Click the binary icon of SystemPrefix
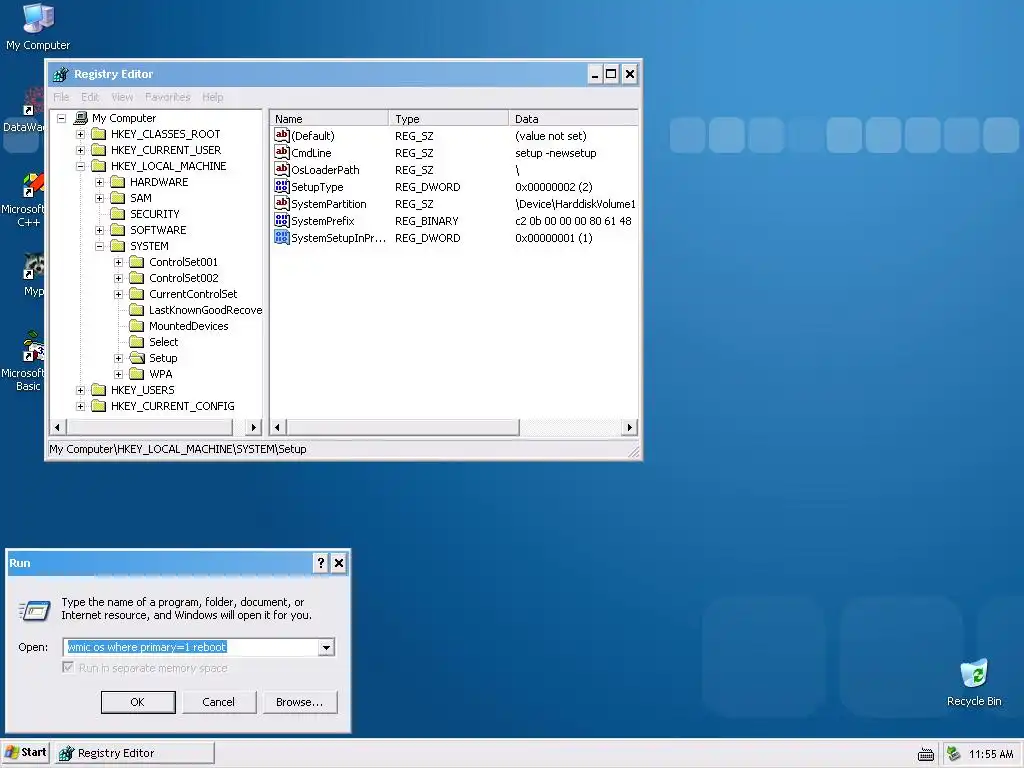The height and width of the screenshot is (768, 1024). 281,220
